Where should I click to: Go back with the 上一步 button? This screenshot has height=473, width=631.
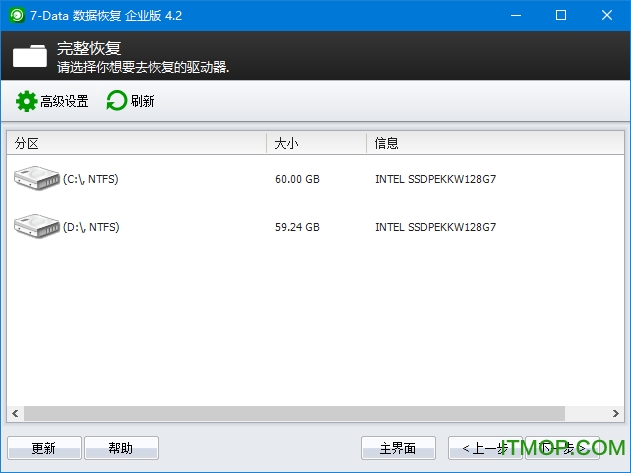pos(485,448)
